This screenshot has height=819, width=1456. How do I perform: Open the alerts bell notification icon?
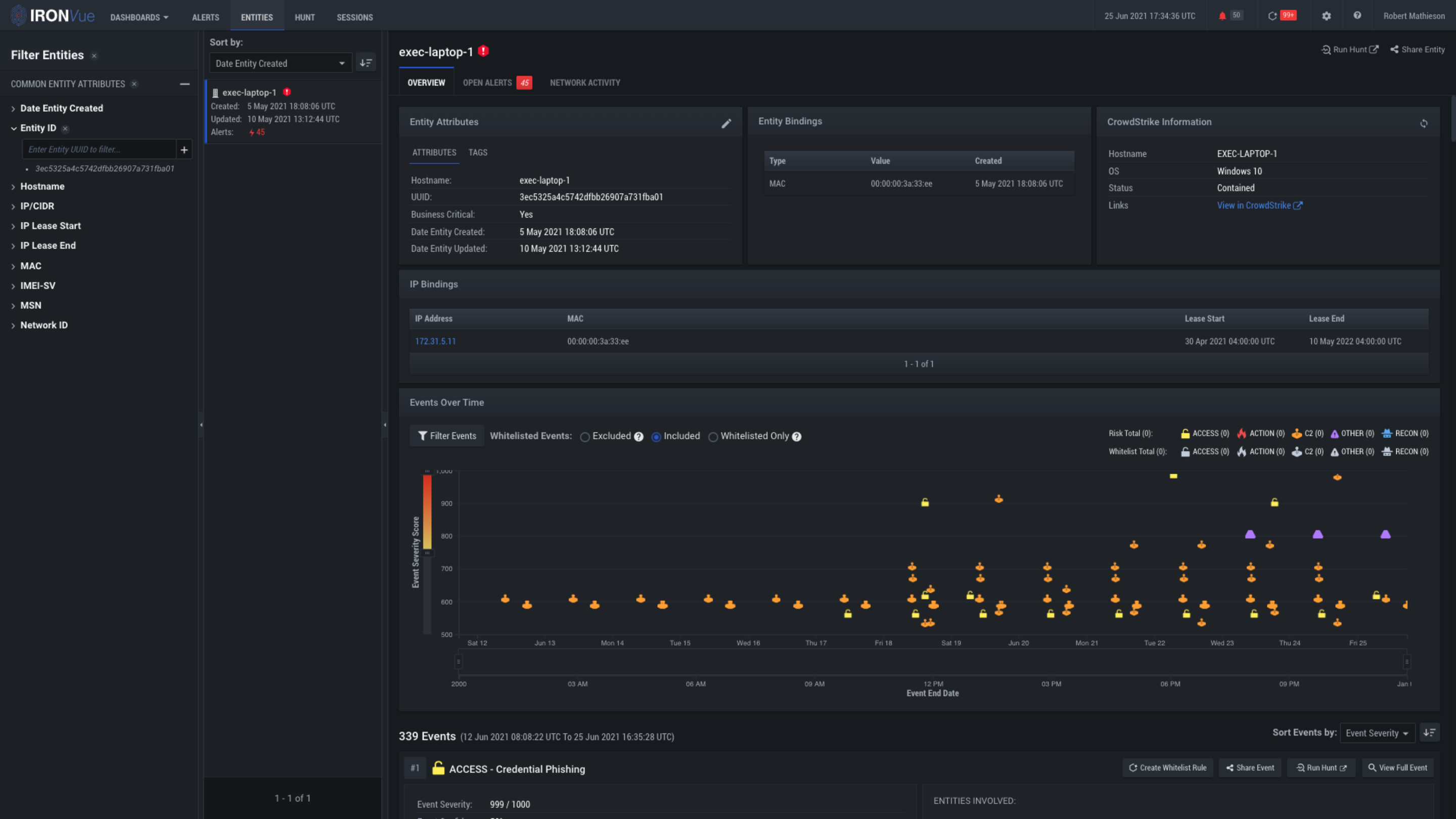(x=1222, y=16)
